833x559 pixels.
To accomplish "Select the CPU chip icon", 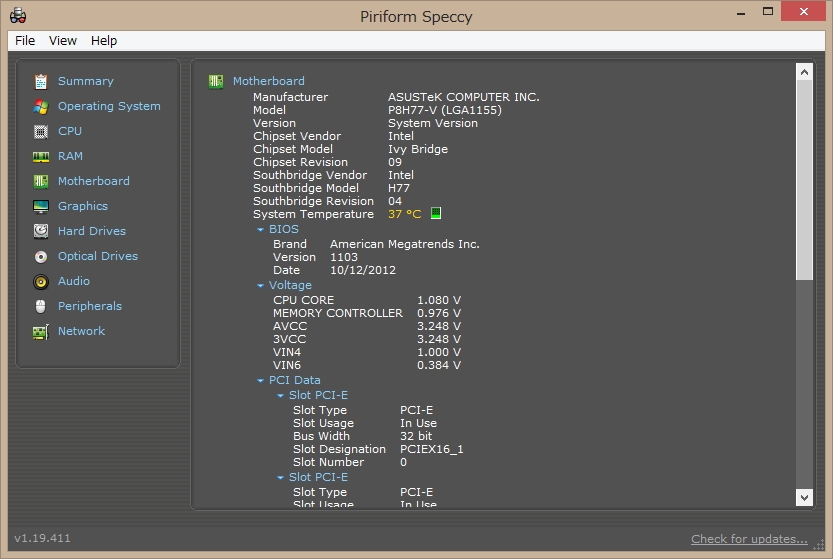I will point(41,131).
